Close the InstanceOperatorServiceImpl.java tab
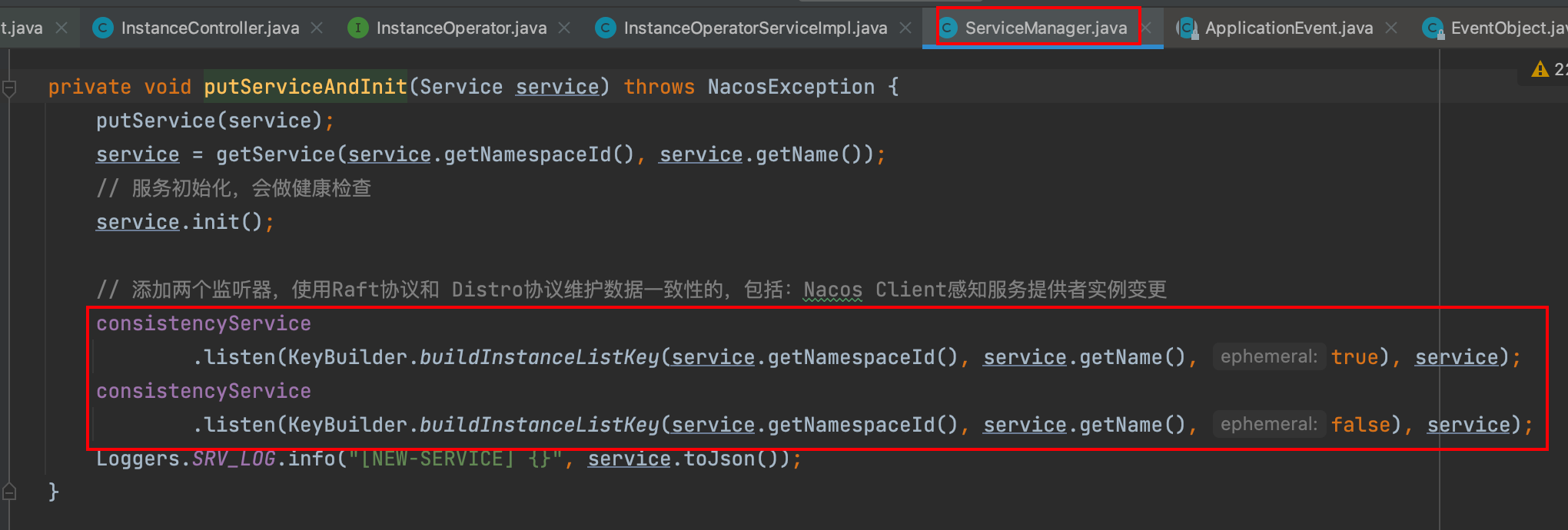 pos(905,28)
